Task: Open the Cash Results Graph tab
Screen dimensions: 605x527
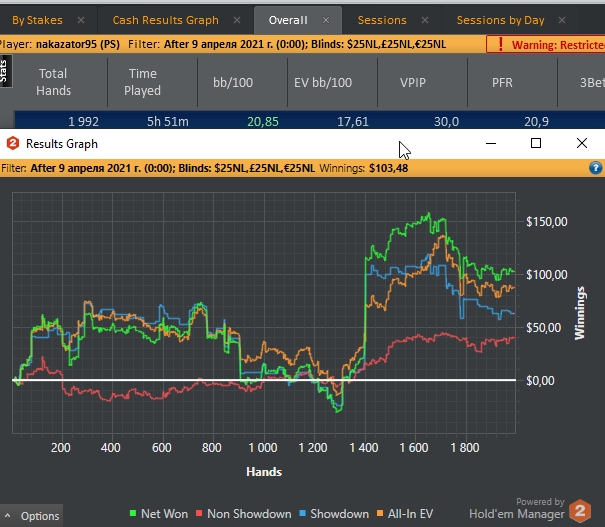Action: click(x=166, y=20)
